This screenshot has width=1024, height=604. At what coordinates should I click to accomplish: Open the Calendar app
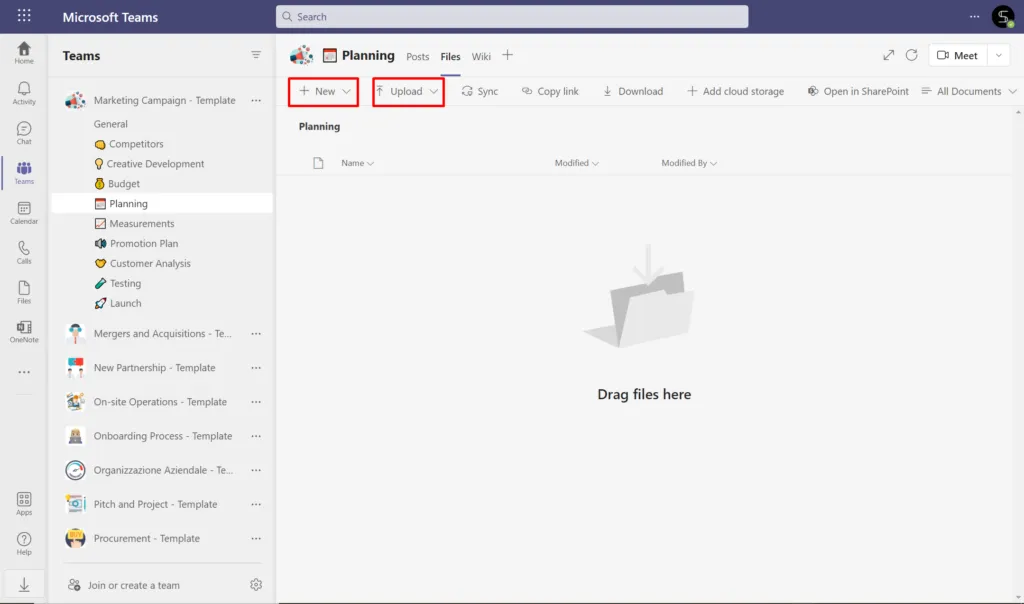[x=24, y=212]
